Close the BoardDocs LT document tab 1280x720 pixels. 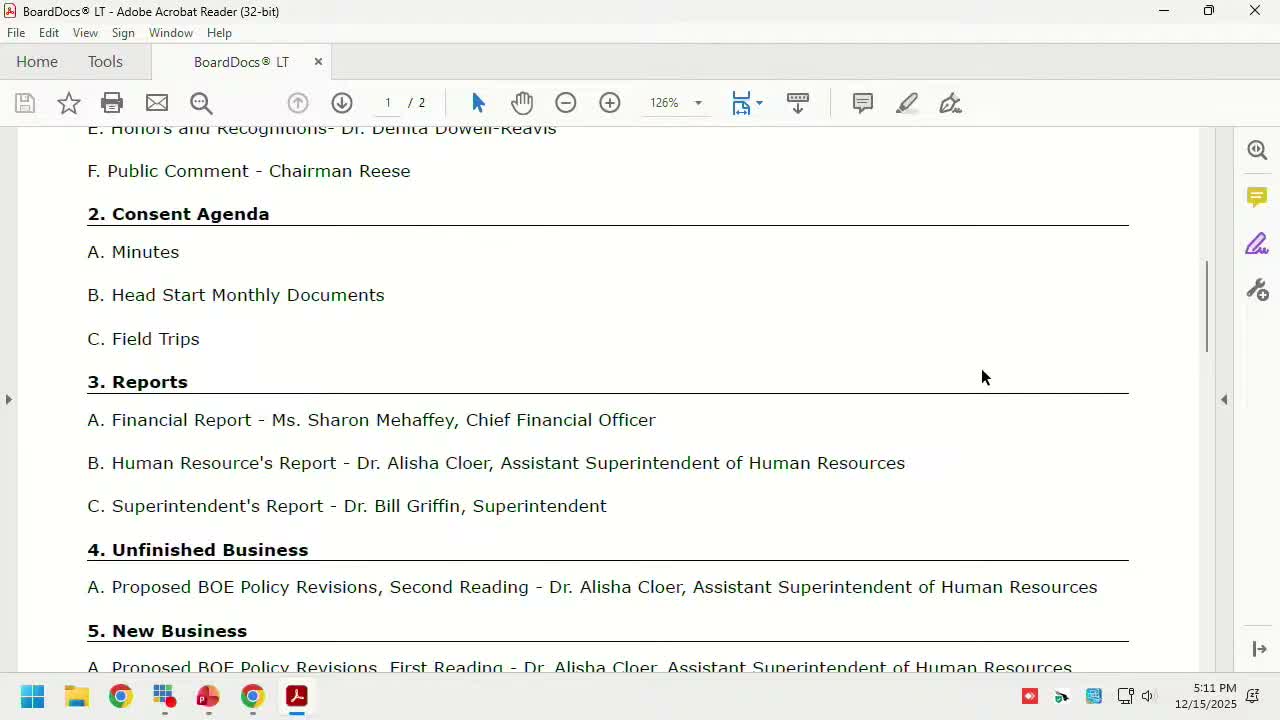tap(318, 62)
